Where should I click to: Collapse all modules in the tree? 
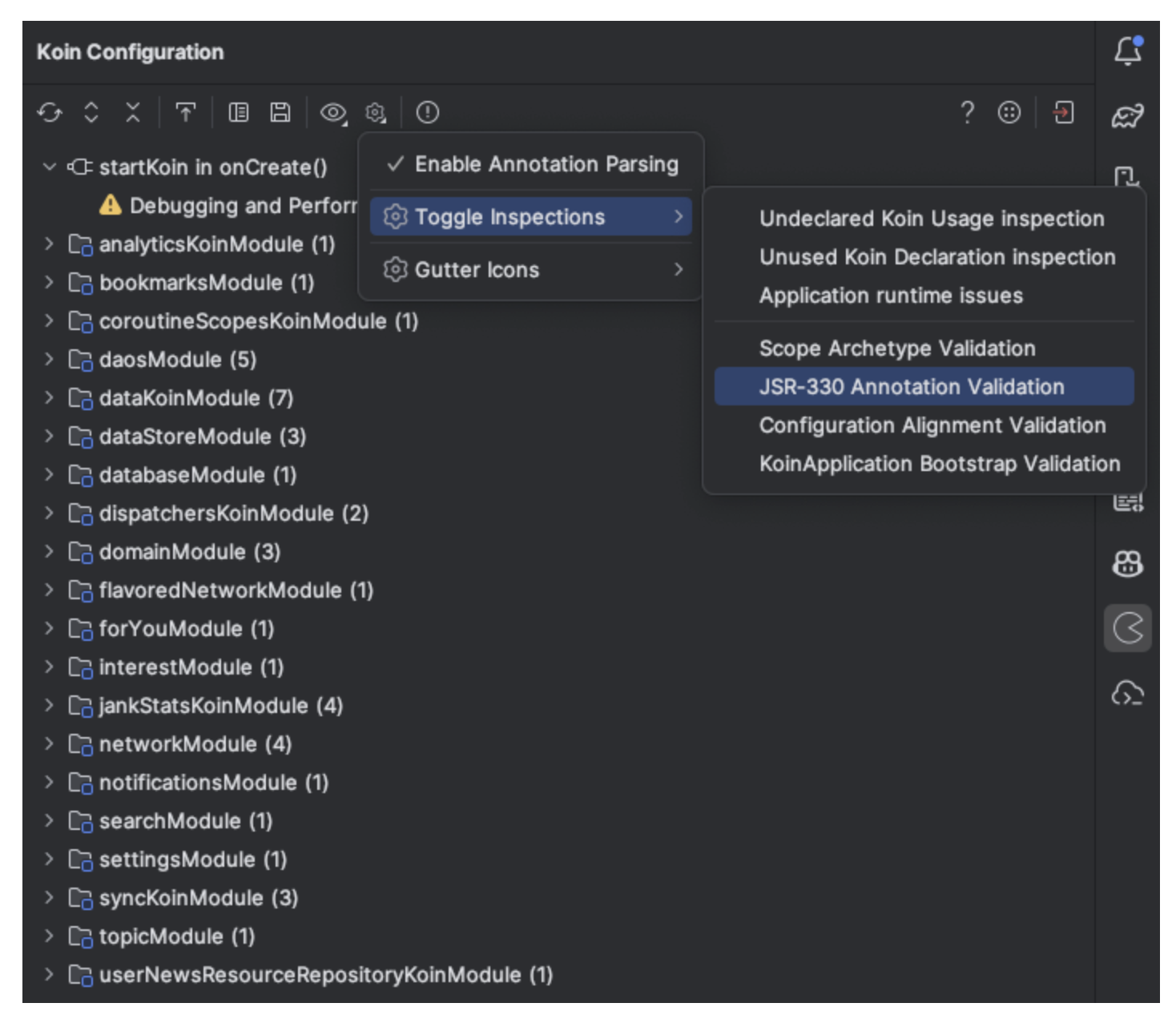coord(133,113)
